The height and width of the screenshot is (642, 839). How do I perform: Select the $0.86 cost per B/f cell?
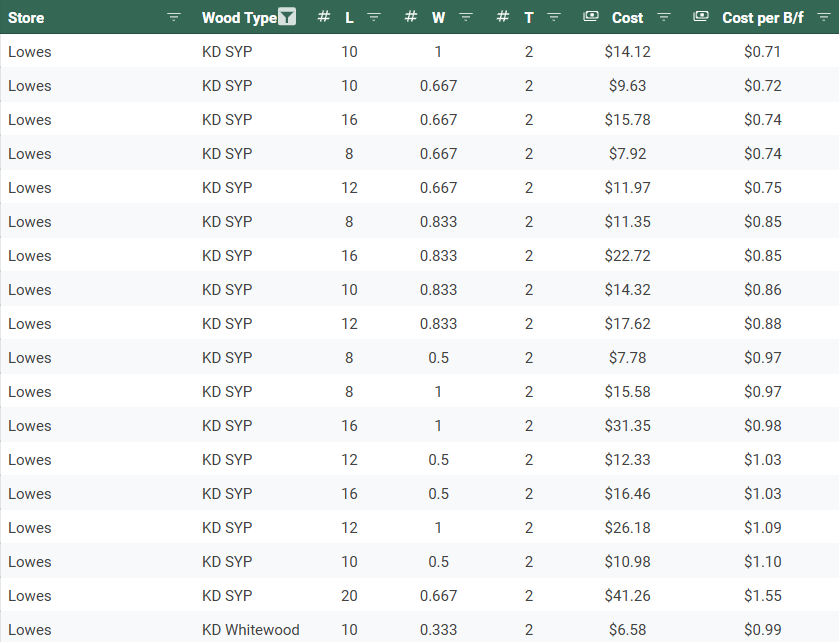tap(762, 290)
